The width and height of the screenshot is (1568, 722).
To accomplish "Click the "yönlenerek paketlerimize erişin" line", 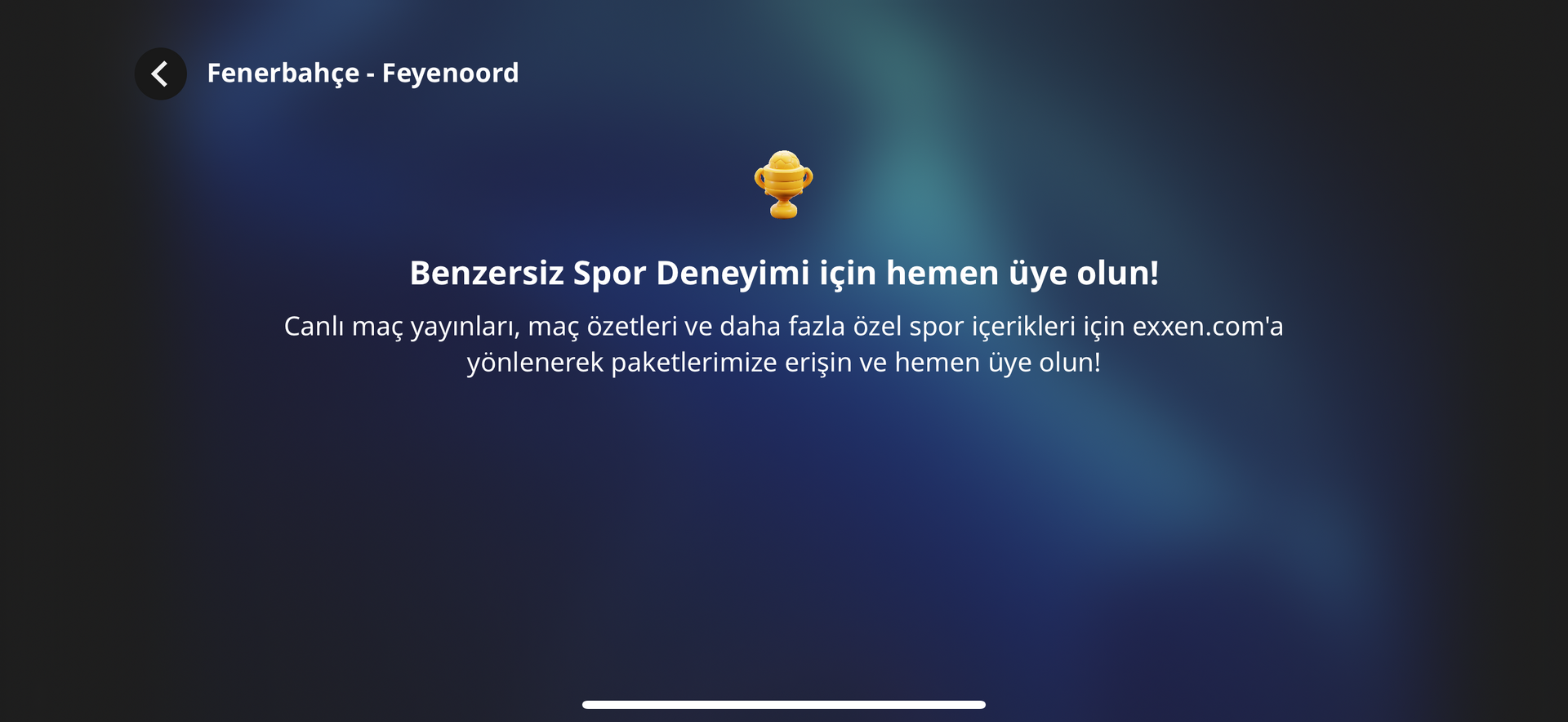I will [x=784, y=363].
